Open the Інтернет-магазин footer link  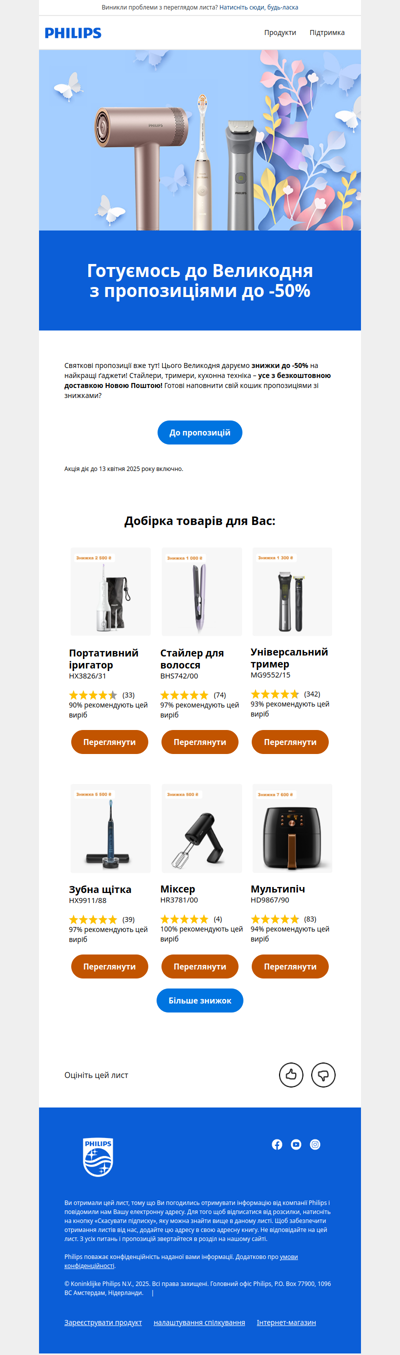point(286,1322)
